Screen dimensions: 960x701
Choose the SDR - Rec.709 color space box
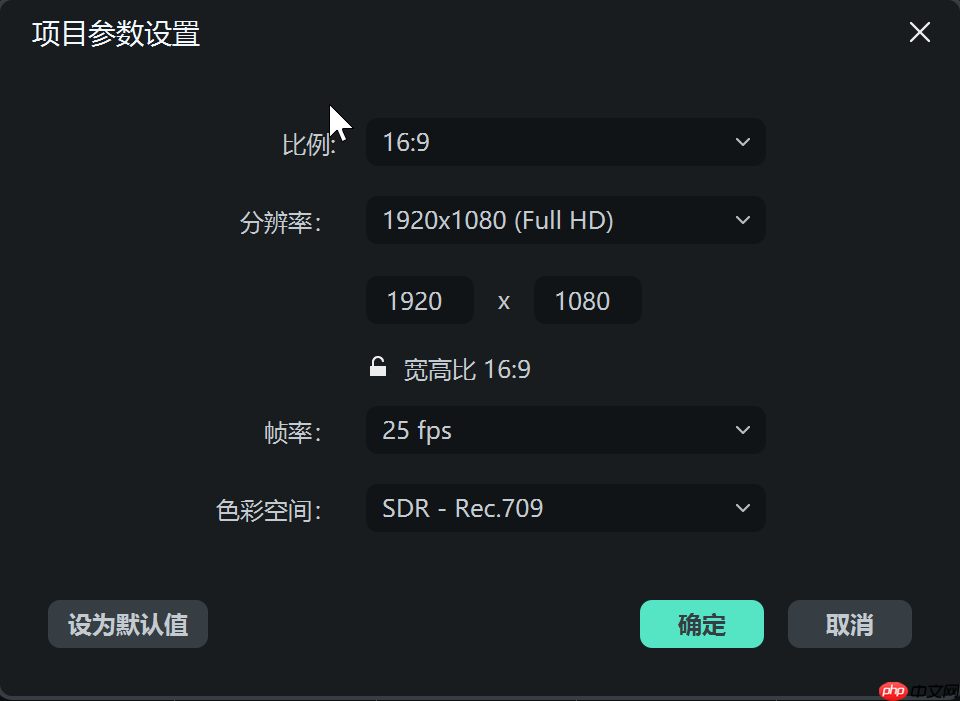(565, 508)
